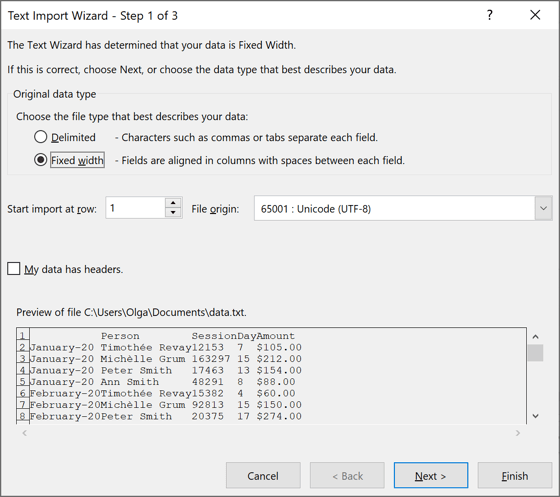The image size is (560, 497).
Task: Click the Start import at row label
Action: [52, 209]
